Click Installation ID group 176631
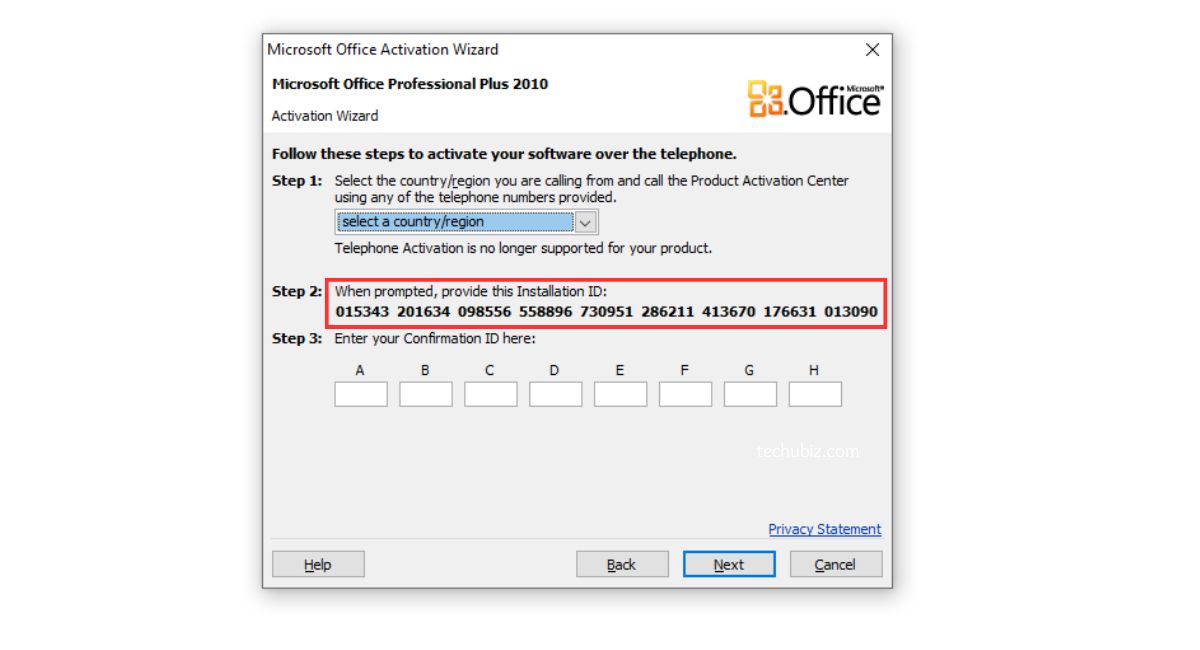Viewport: 1200px width, 650px height. tap(790, 312)
